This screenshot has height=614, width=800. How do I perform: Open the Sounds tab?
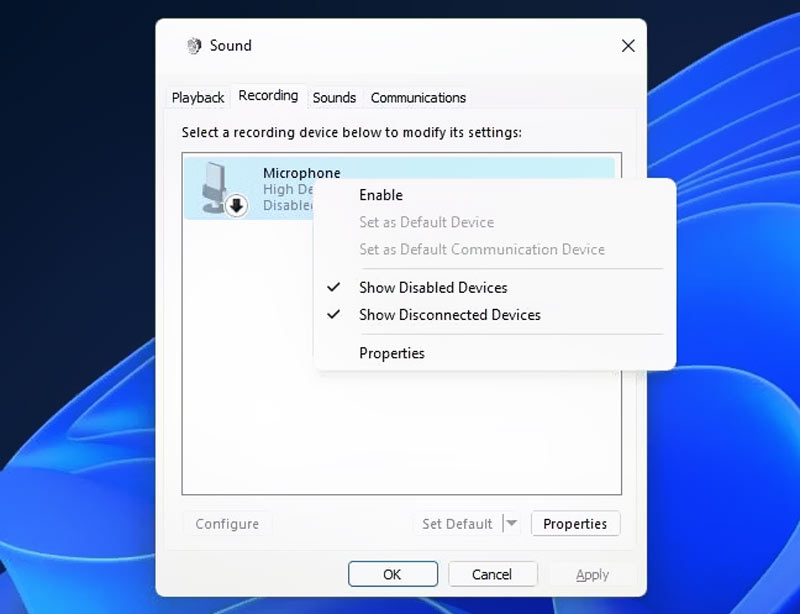[334, 98]
